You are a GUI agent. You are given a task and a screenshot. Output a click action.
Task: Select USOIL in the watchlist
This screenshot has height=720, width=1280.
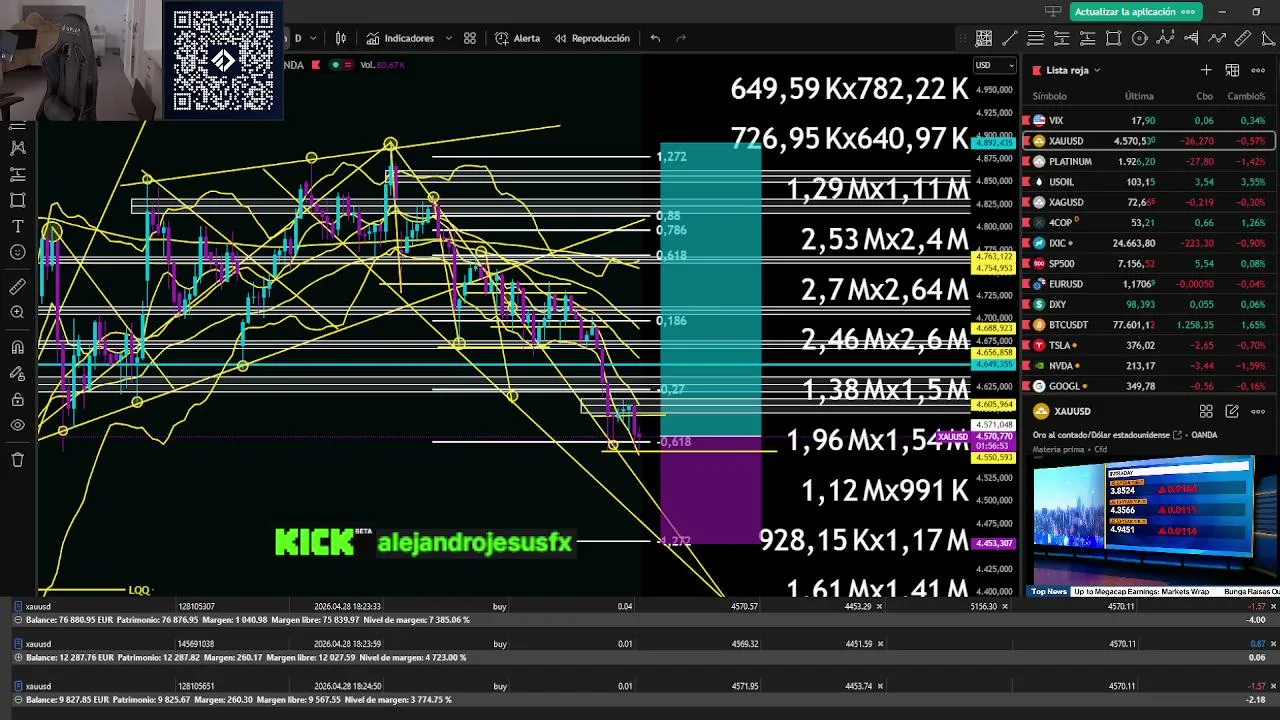tap(1149, 182)
